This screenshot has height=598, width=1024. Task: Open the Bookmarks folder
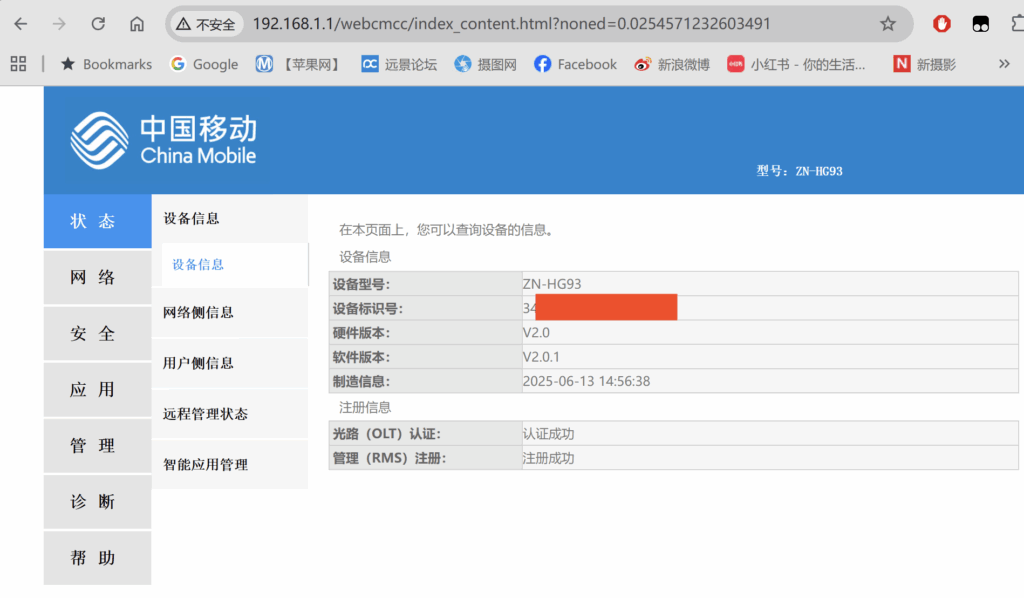click(x=106, y=64)
